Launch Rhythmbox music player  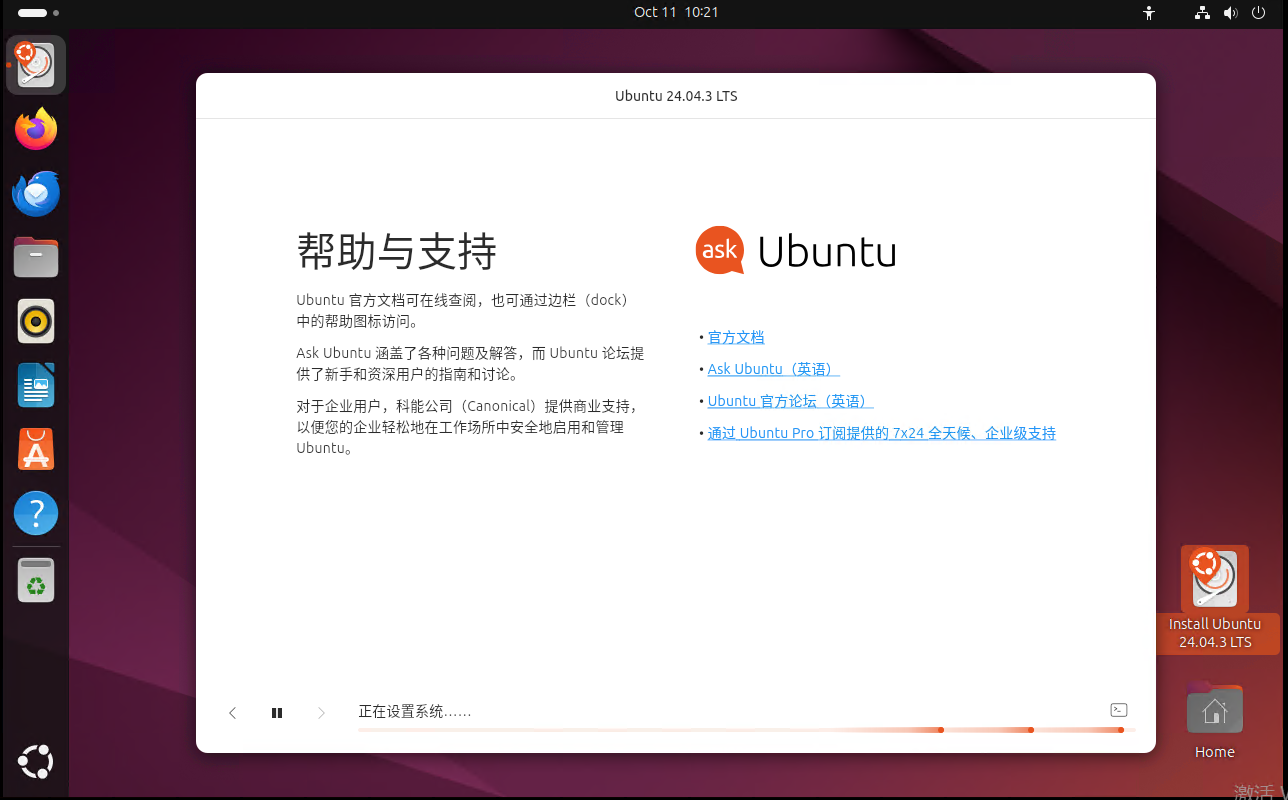pyautogui.click(x=36, y=321)
